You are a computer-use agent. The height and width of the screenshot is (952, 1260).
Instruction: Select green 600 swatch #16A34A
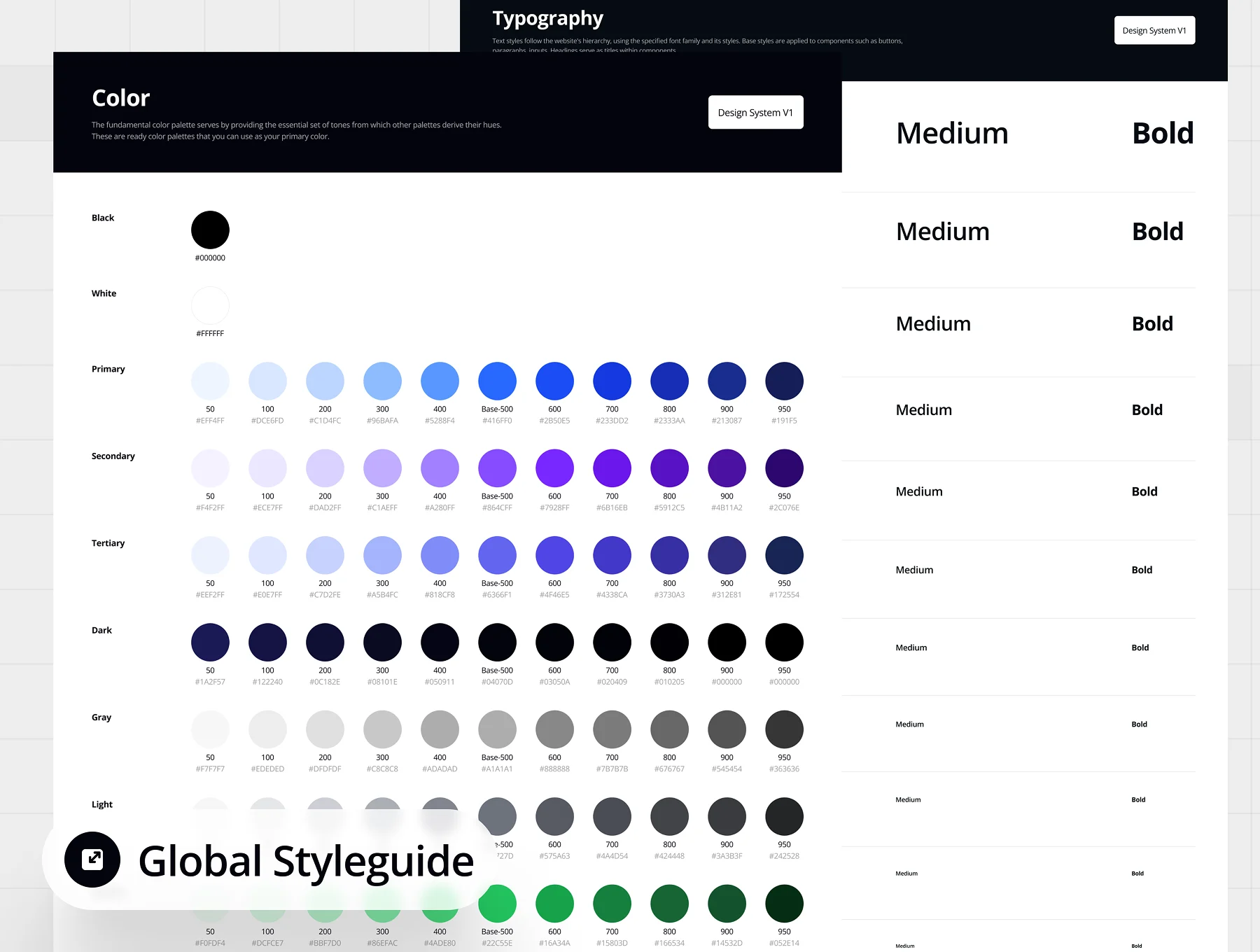(x=554, y=904)
